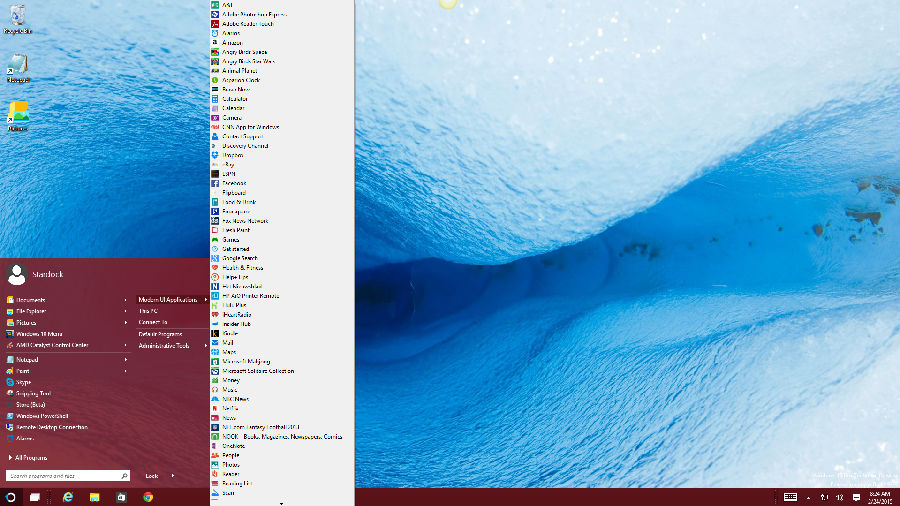The width and height of the screenshot is (900, 506).
Task: Select the Default Programs menu item
Action: 160,334
